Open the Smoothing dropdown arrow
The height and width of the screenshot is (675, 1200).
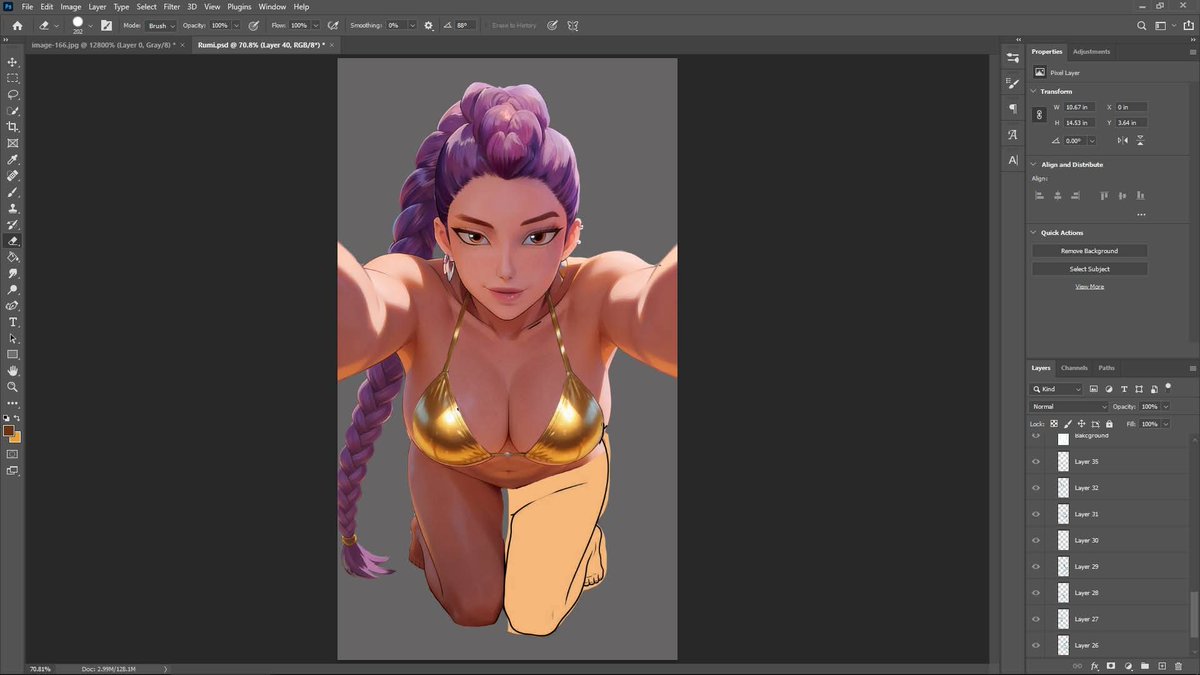412,25
